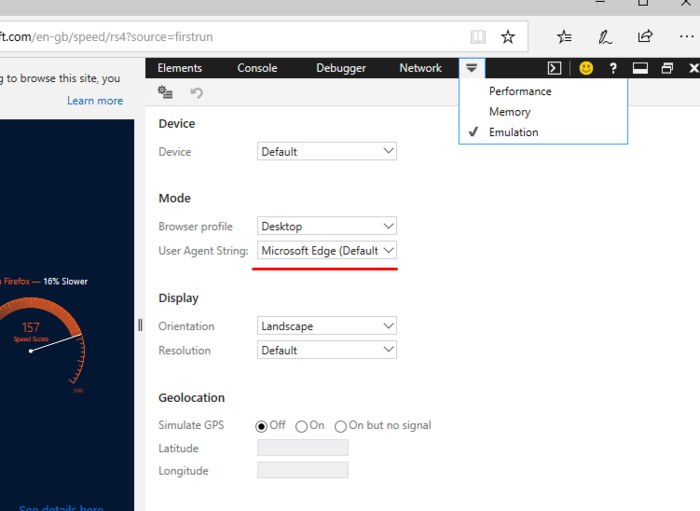Image resolution: width=700 pixels, height=511 pixels.
Task: Open DevTools help question mark icon
Action: pos(613,68)
